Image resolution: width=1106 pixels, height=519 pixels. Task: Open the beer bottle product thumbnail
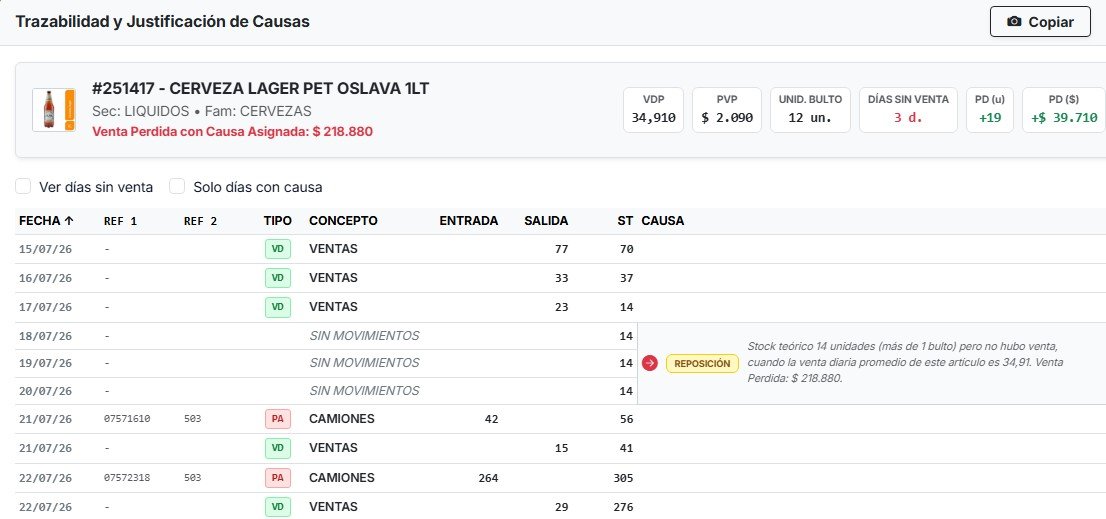(x=54, y=109)
